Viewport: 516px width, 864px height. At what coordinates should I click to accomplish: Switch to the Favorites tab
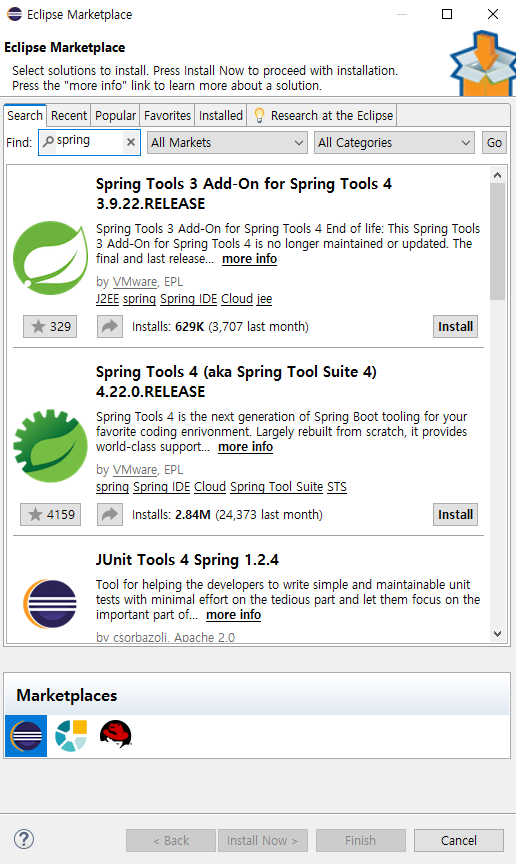coord(167,116)
